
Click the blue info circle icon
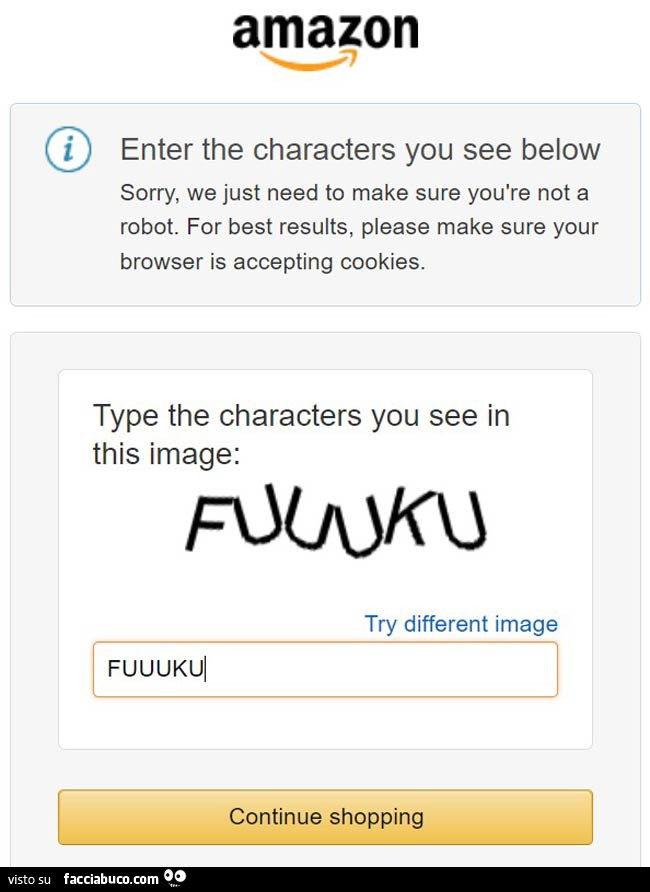pos(69,150)
